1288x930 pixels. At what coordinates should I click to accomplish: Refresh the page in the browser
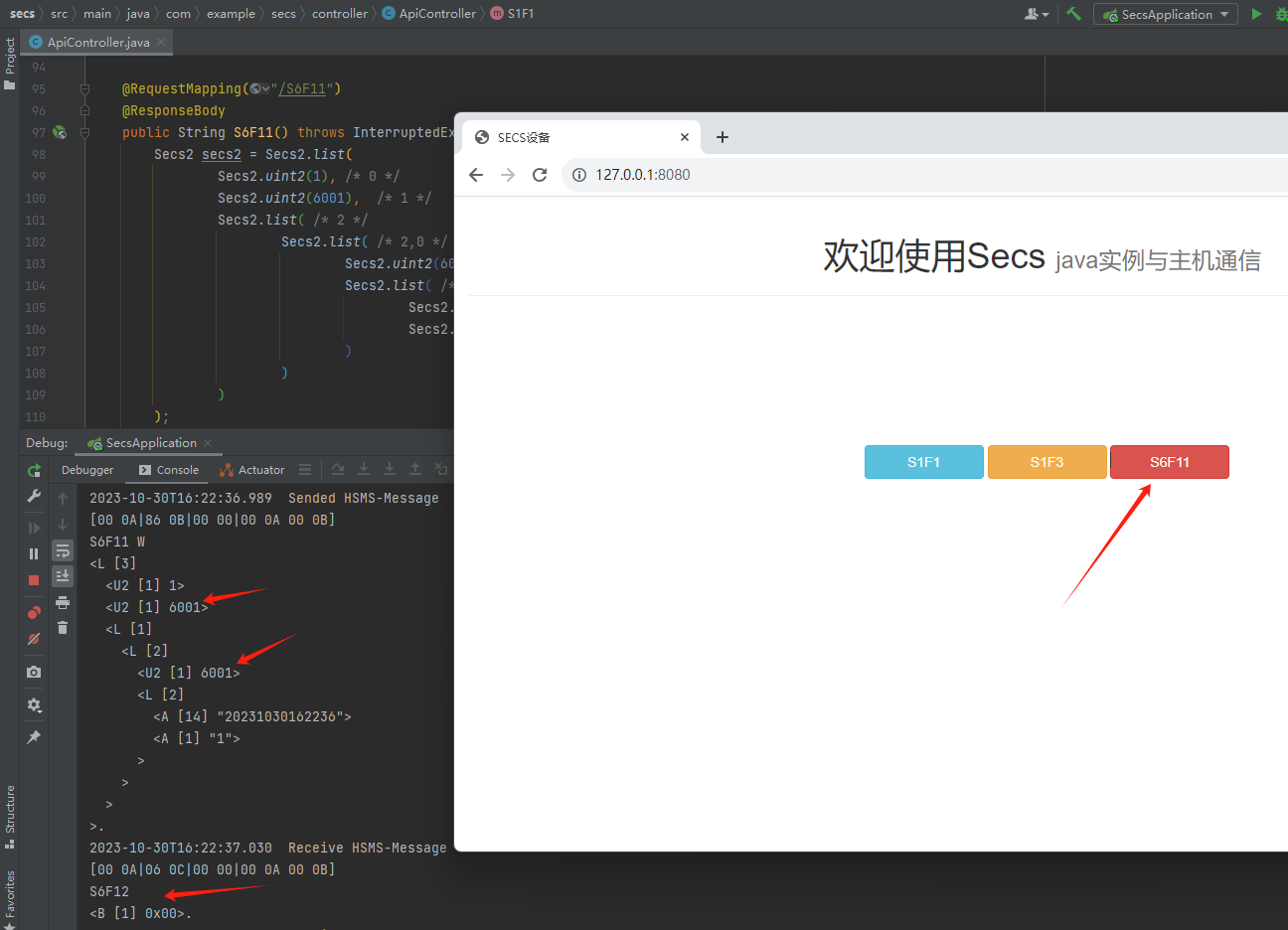point(540,174)
